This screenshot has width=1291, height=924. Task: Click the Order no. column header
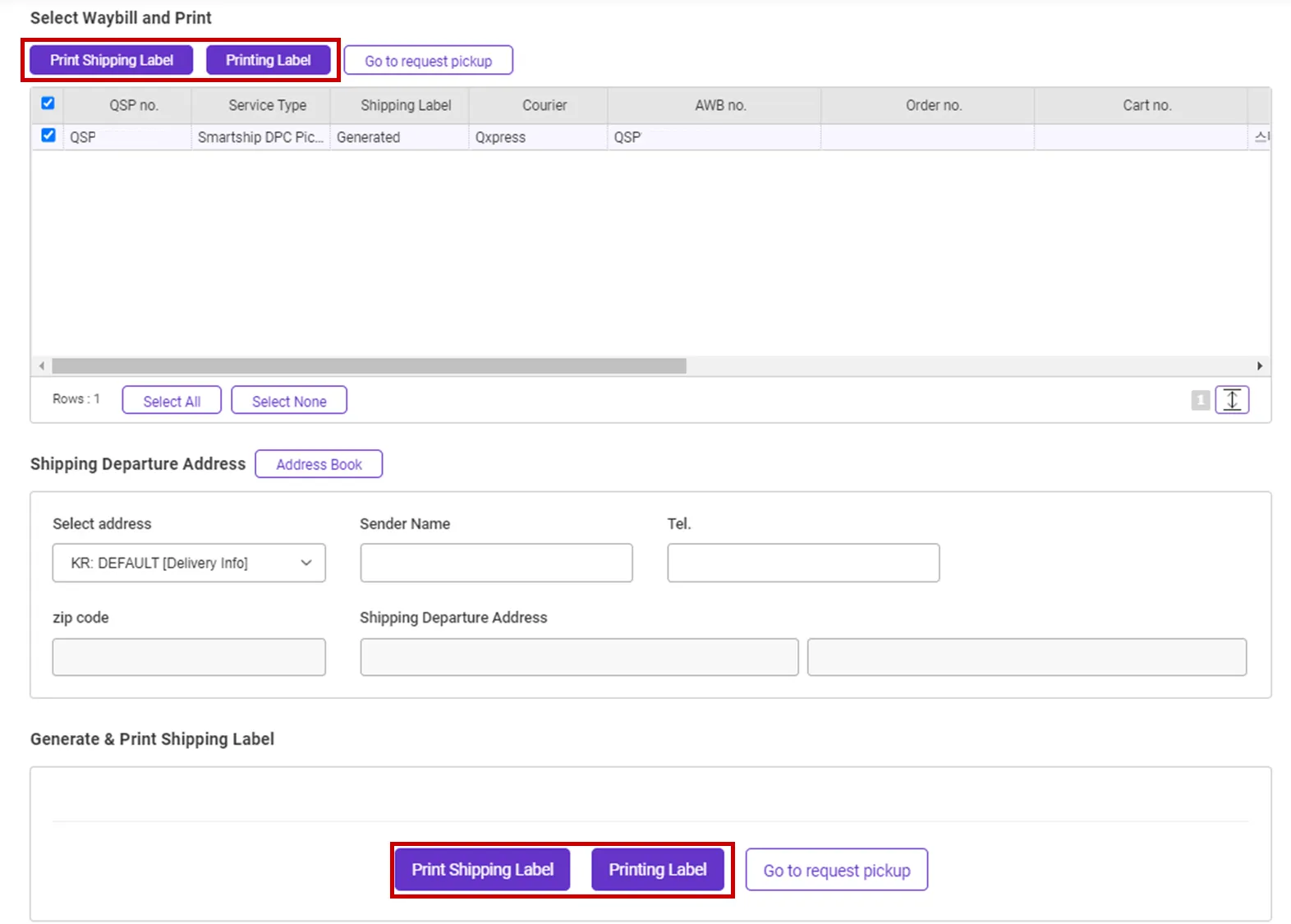[928, 106]
